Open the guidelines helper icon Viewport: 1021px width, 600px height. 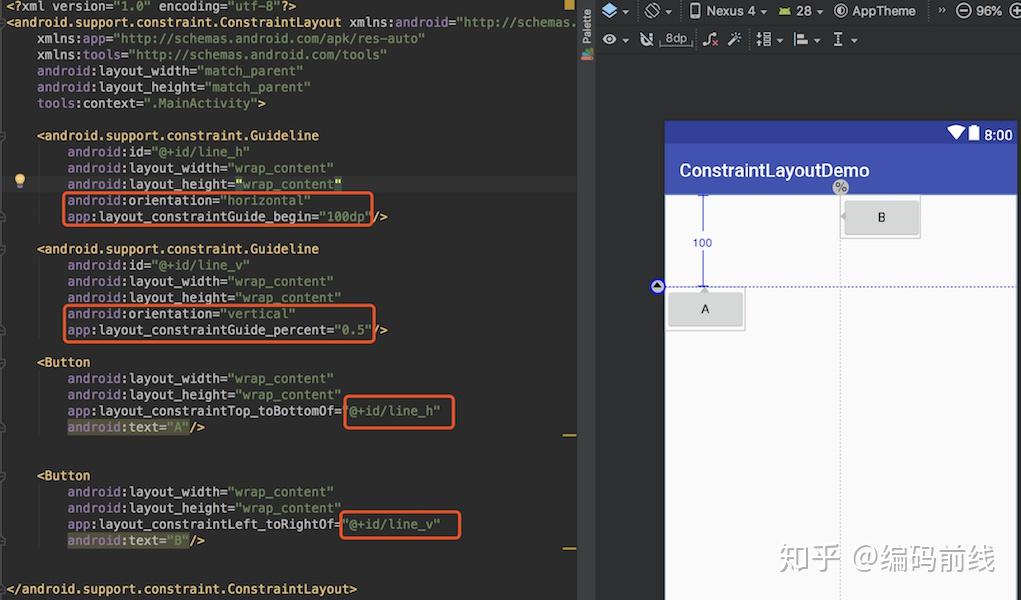point(839,39)
